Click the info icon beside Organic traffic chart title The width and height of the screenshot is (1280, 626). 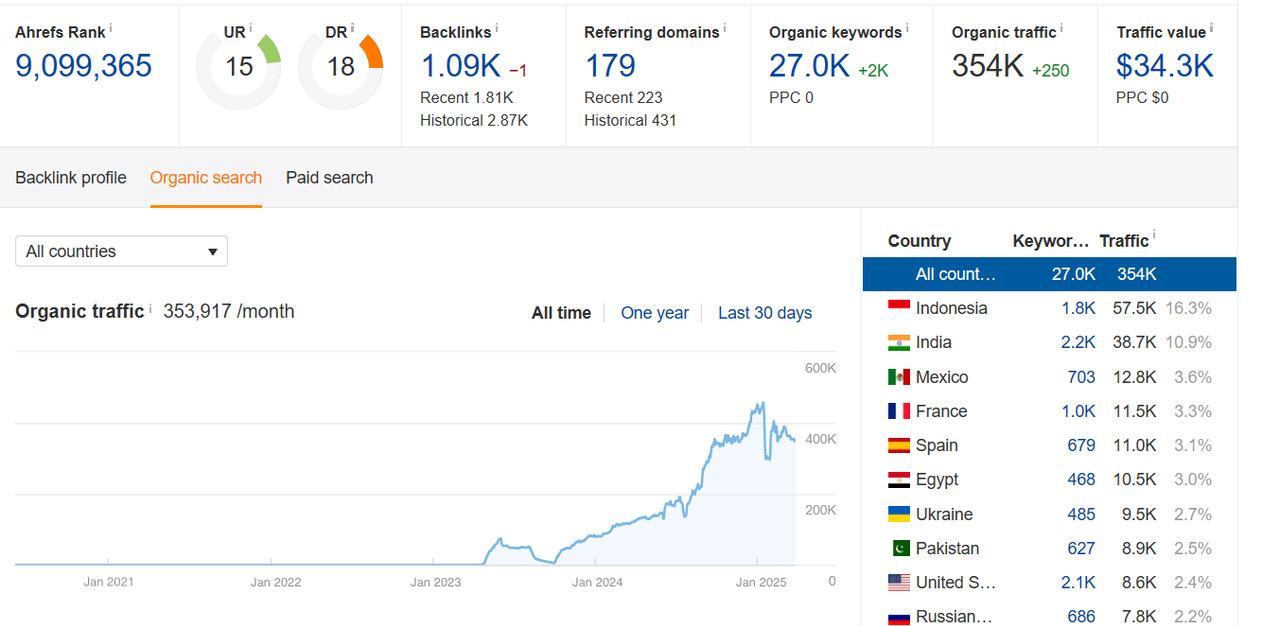pos(151,308)
